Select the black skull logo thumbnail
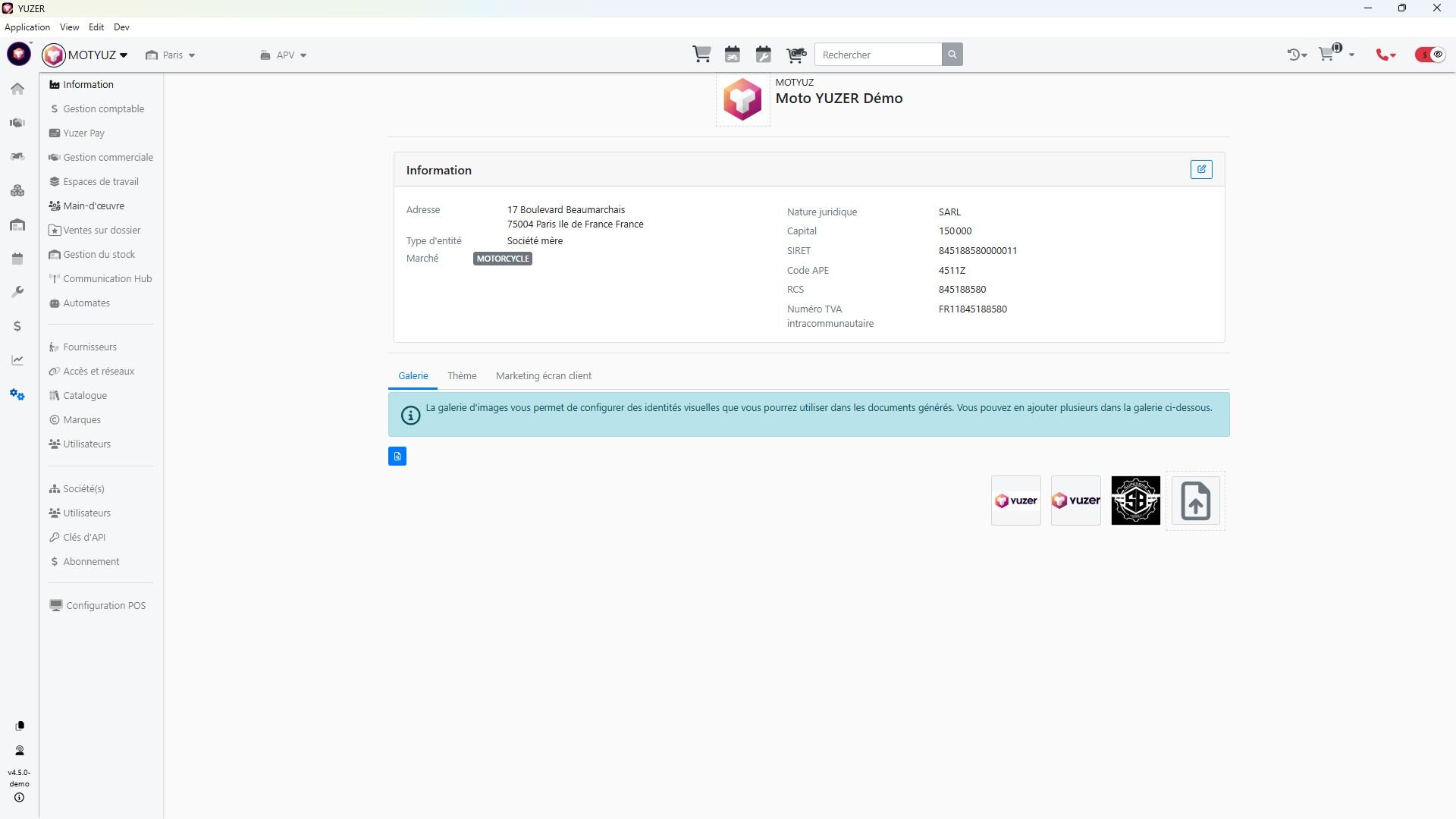The width and height of the screenshot is (1456, 819). [1135, 501]
